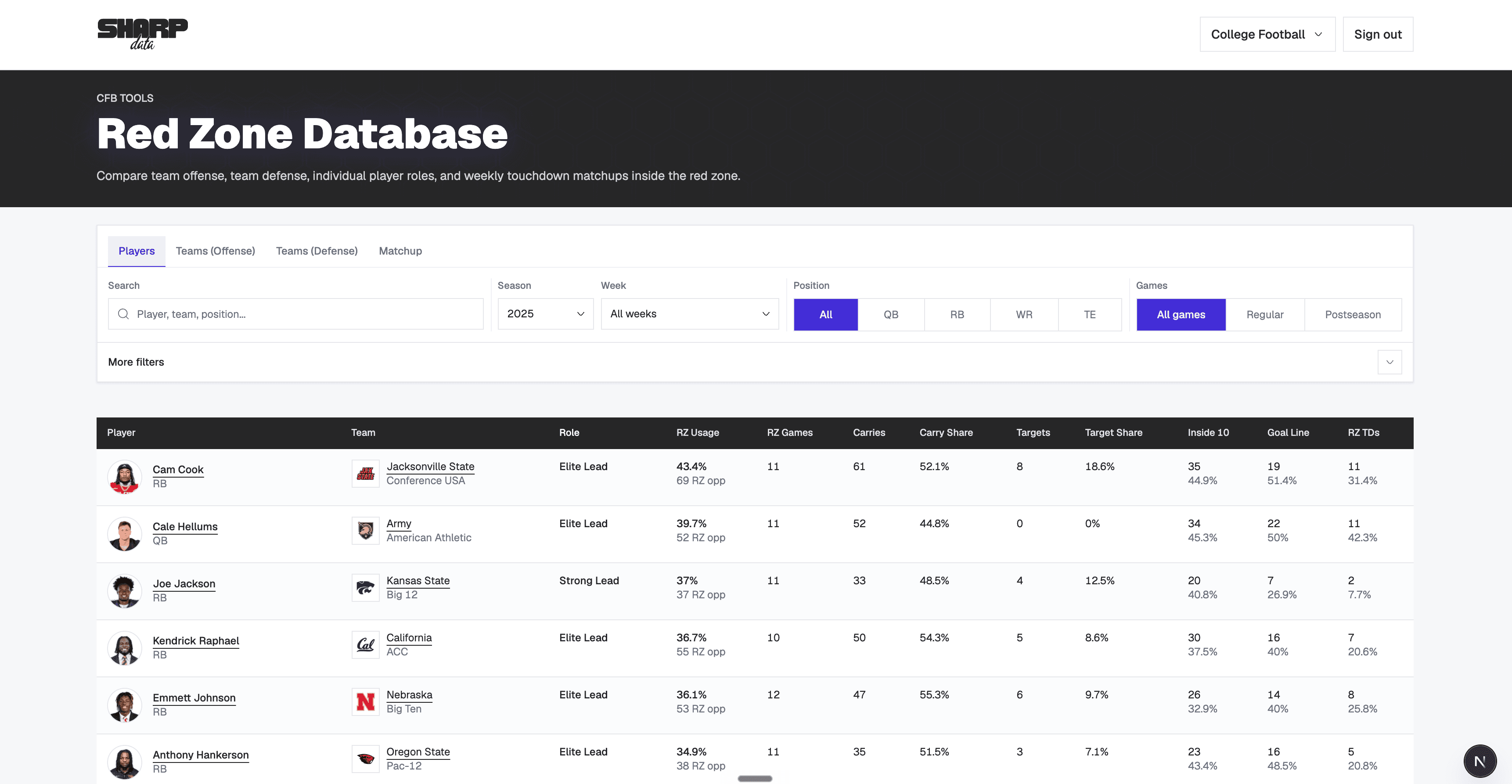Click the Player column header
The image size is (1512, 784).
[x=121, y=432]
